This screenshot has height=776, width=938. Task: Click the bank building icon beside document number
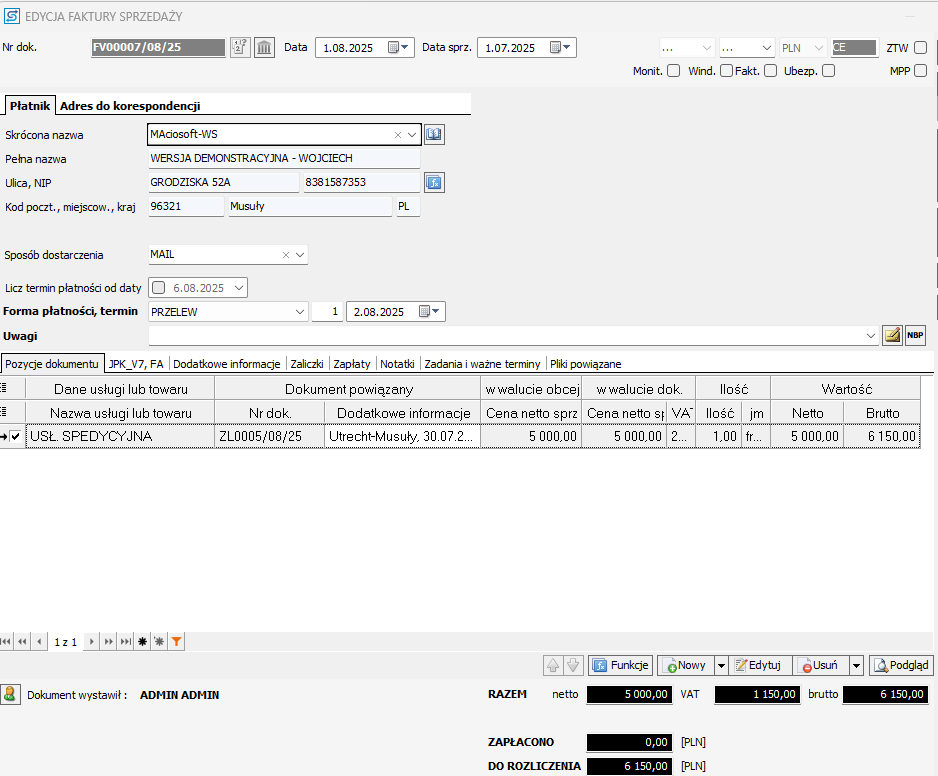tap(264, 48)
